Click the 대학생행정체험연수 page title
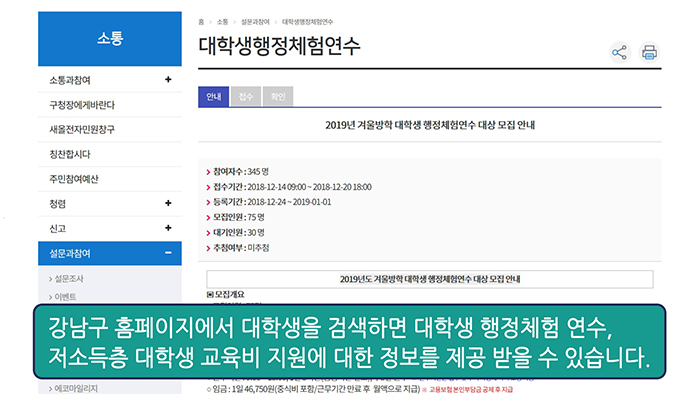 [279, 46]
